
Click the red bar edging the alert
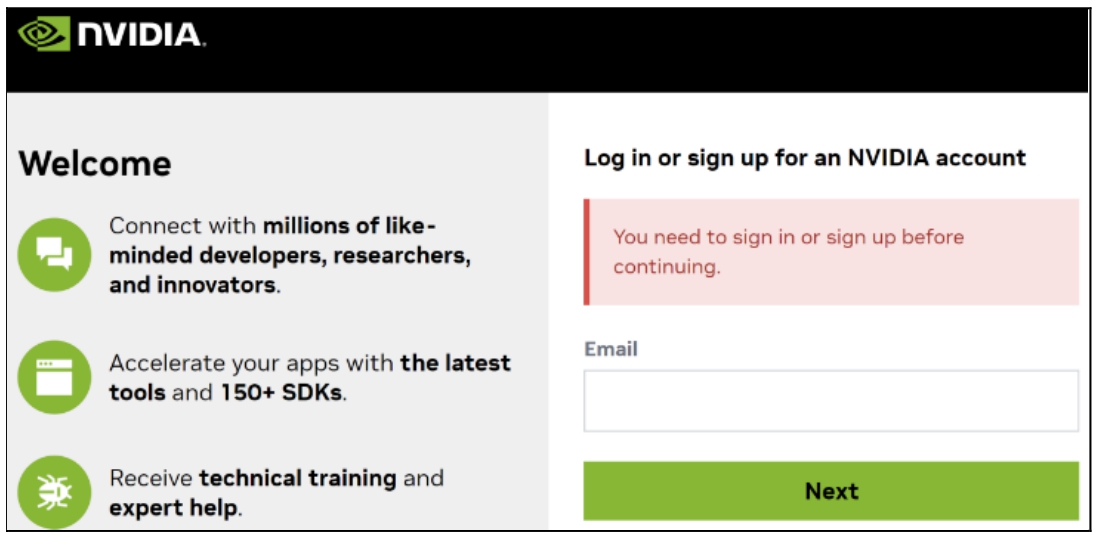pyautogui.click(x=587, y=252)
